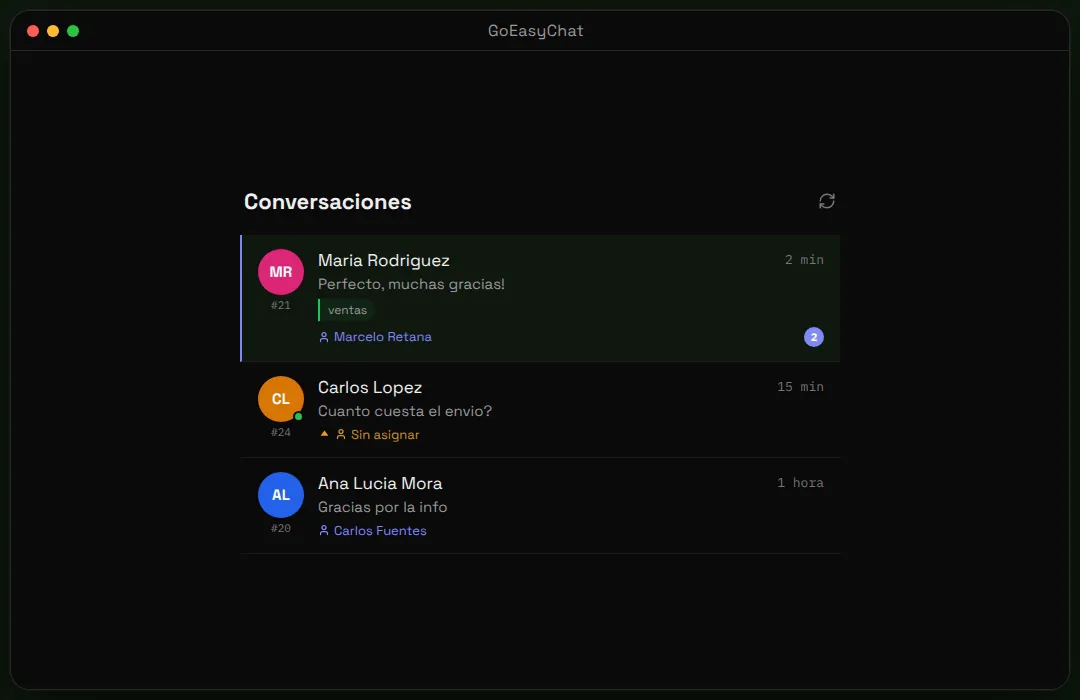Click the unread badge showing 2

pos(813,337)
